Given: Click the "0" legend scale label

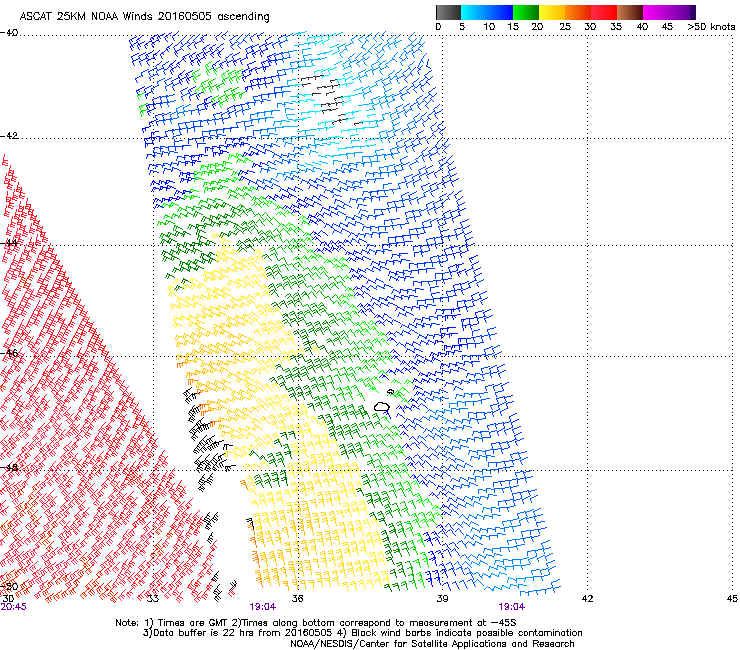Looking at the screenshot, I should 438,27.
